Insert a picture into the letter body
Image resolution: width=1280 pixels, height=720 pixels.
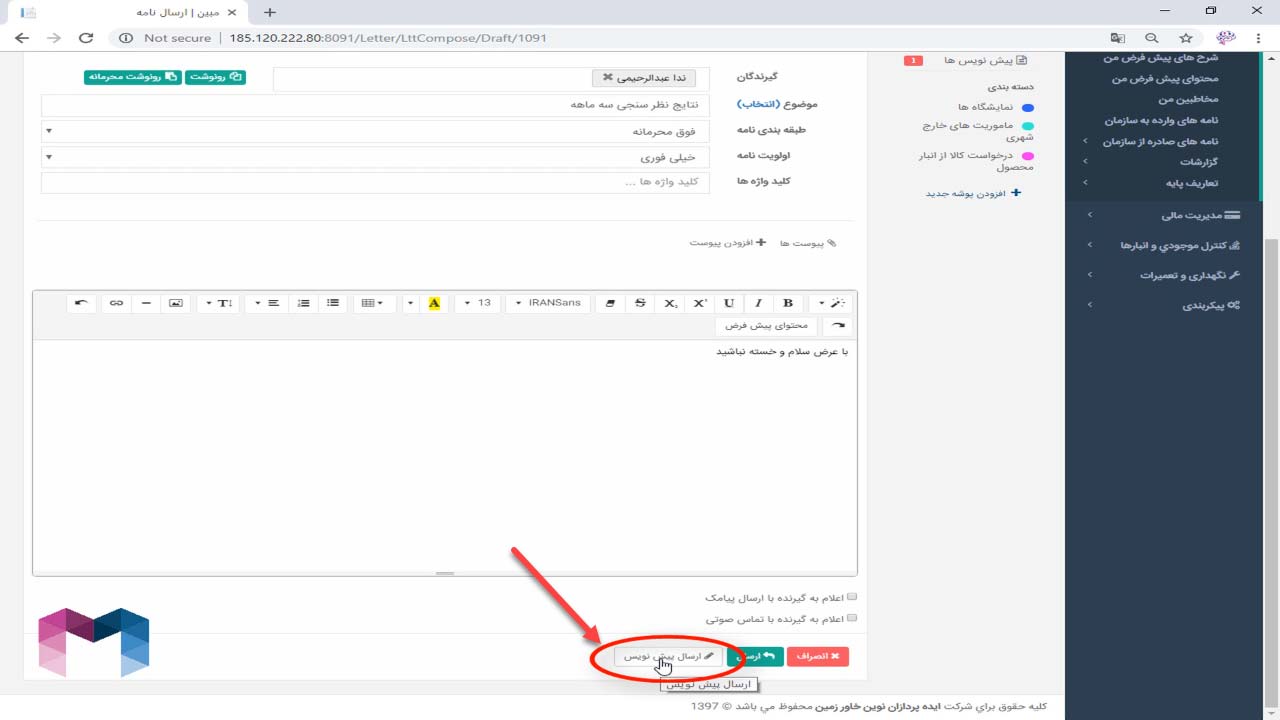click(x=176, y=303)
